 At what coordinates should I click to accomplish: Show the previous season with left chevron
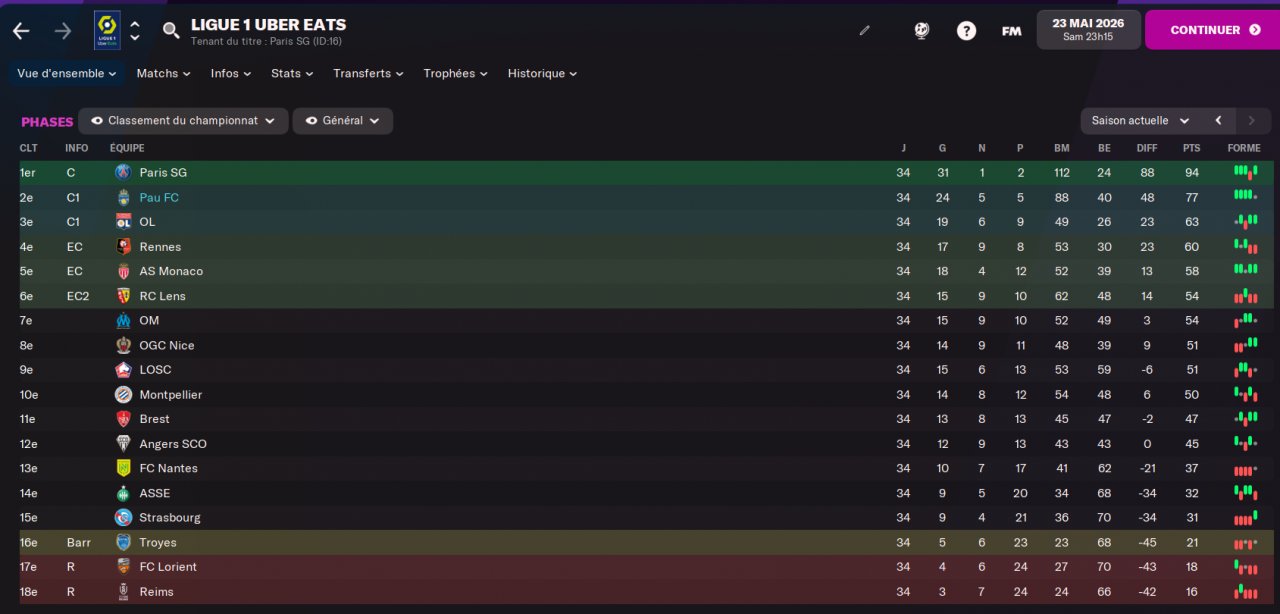click(1218, 121)
